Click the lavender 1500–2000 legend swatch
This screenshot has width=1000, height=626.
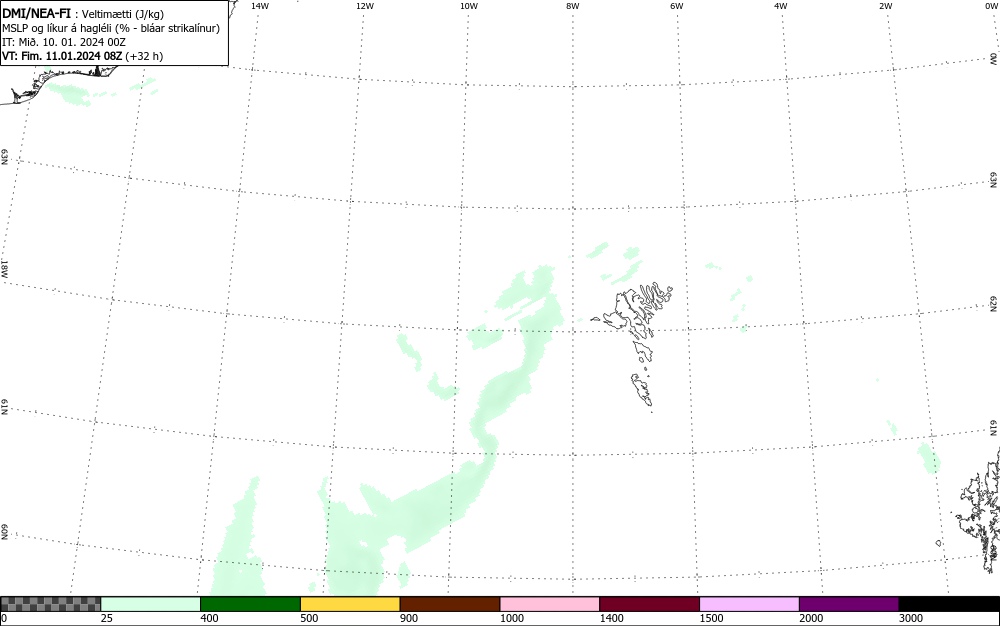tap(749, 604)
